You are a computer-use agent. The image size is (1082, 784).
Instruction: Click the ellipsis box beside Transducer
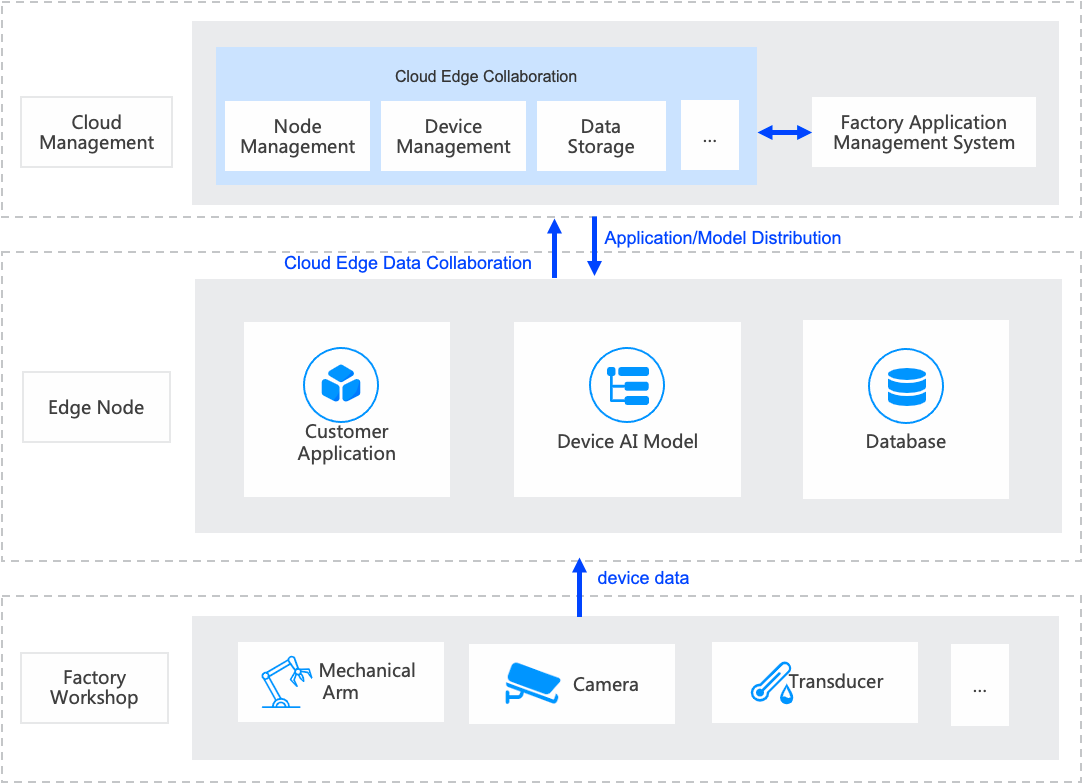tap(980, 685)
